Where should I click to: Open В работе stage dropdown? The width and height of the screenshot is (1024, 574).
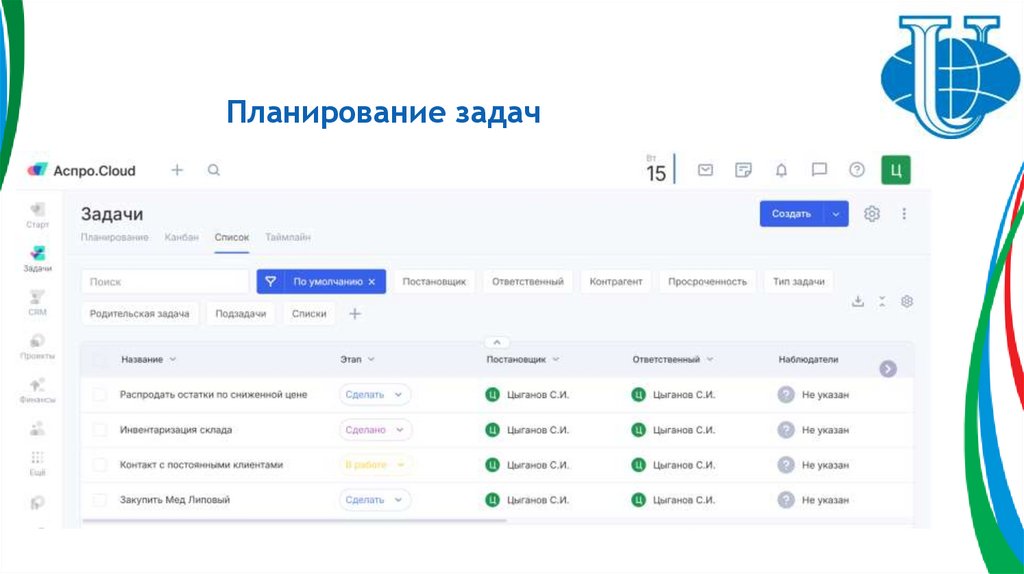[x=376, y=465]
